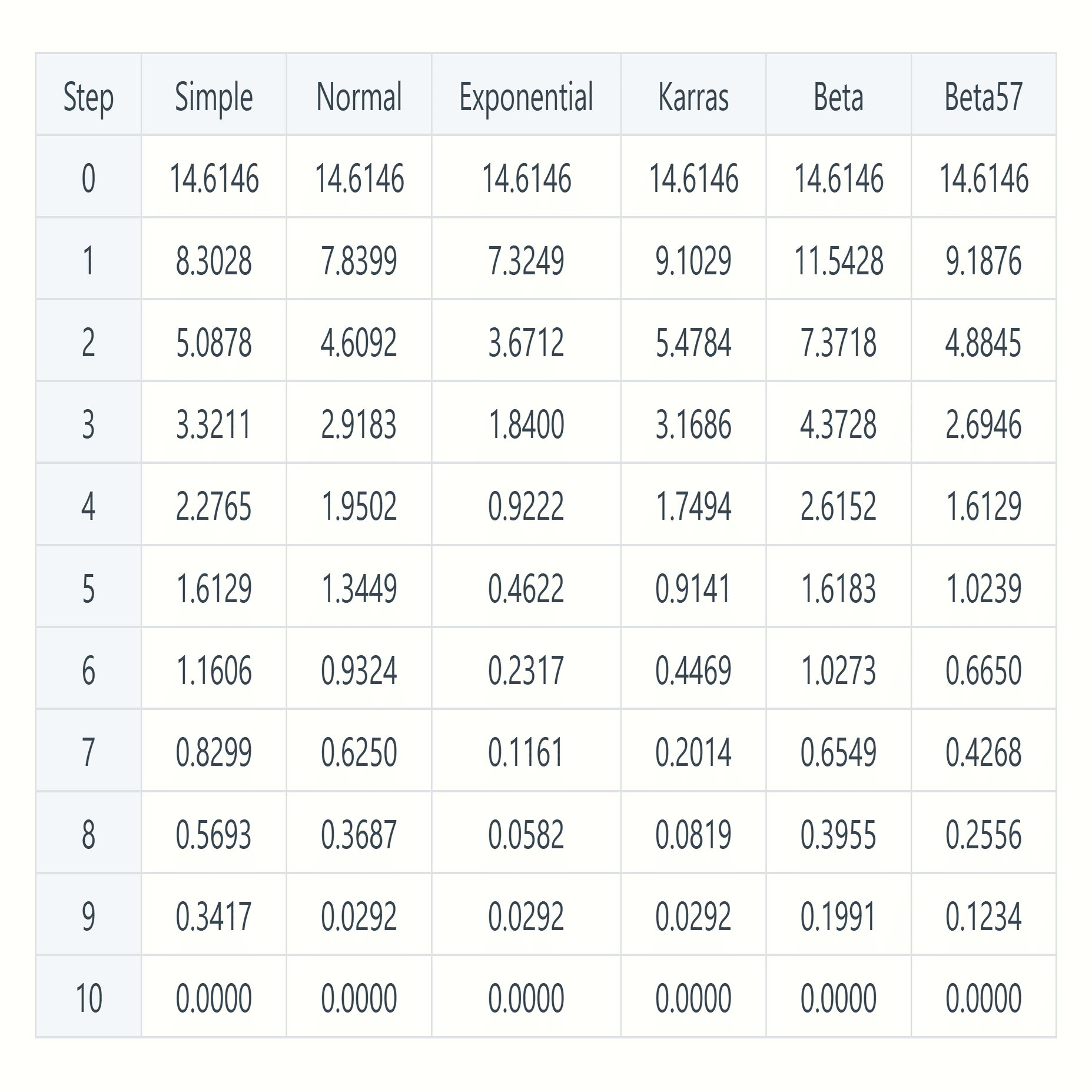Image resolution: width=1092 pixels, height=1092 pixels.
Task: Click the Normal value 1.9502
Action: click(359, 506)
